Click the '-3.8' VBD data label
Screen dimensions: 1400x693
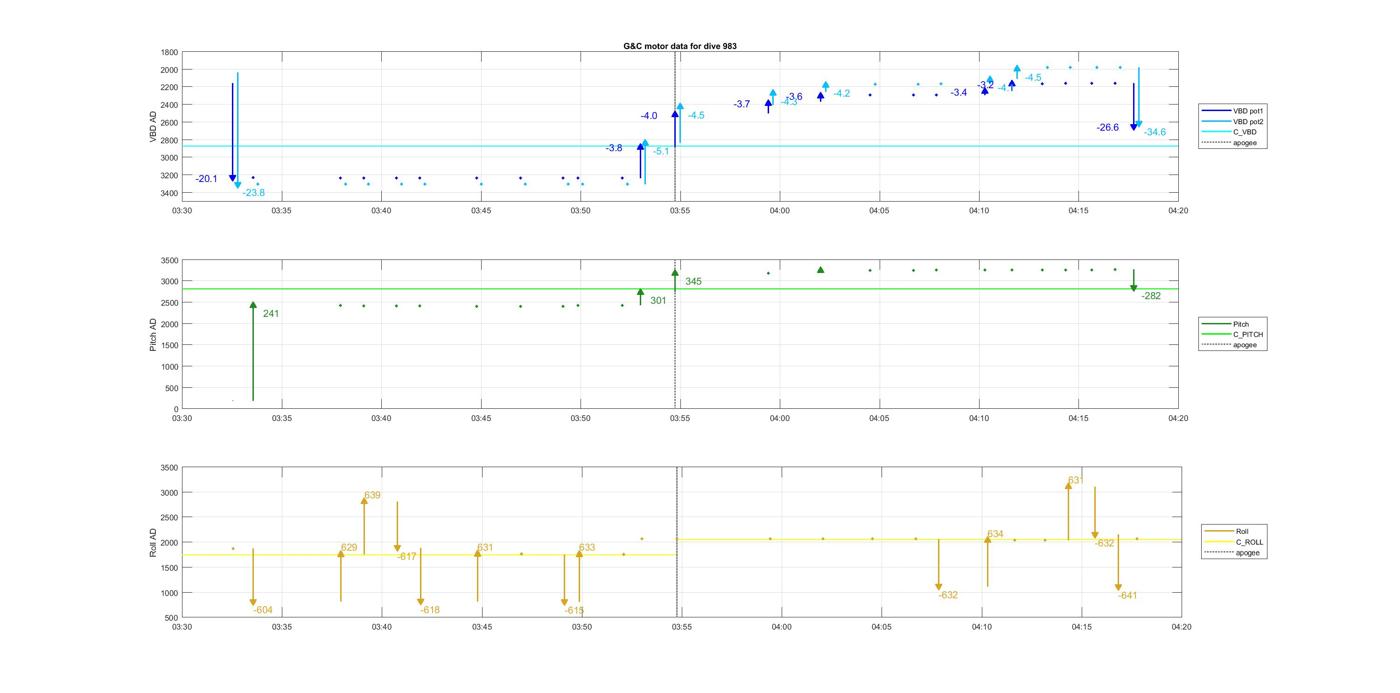point(614,148)
